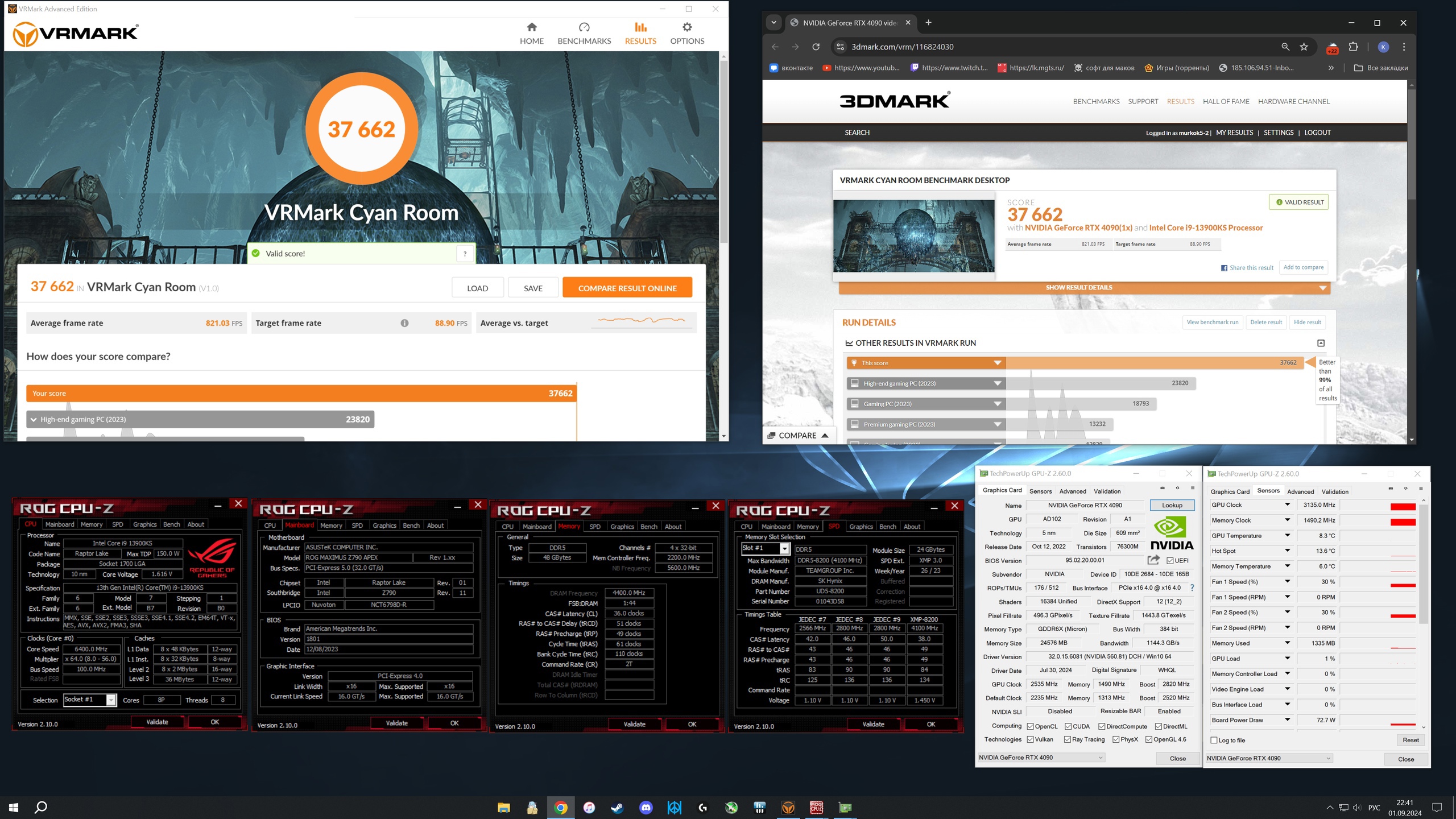Collapse the Other Results in VRMark Run panel
1456x819 pixels.
1321,343
